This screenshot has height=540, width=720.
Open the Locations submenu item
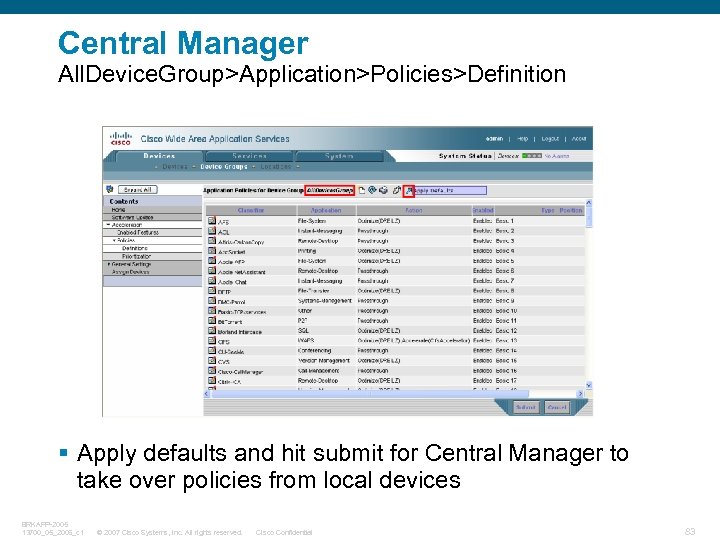pyautogui.click(x=276, y=167)
